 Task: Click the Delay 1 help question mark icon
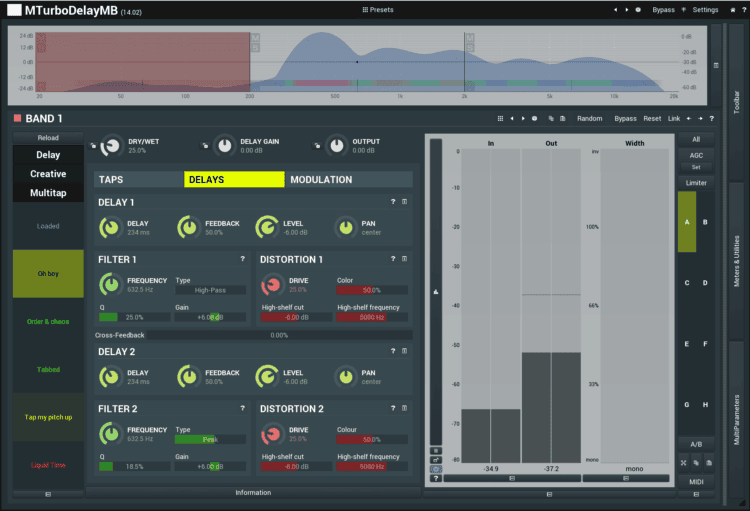[393, 203]
